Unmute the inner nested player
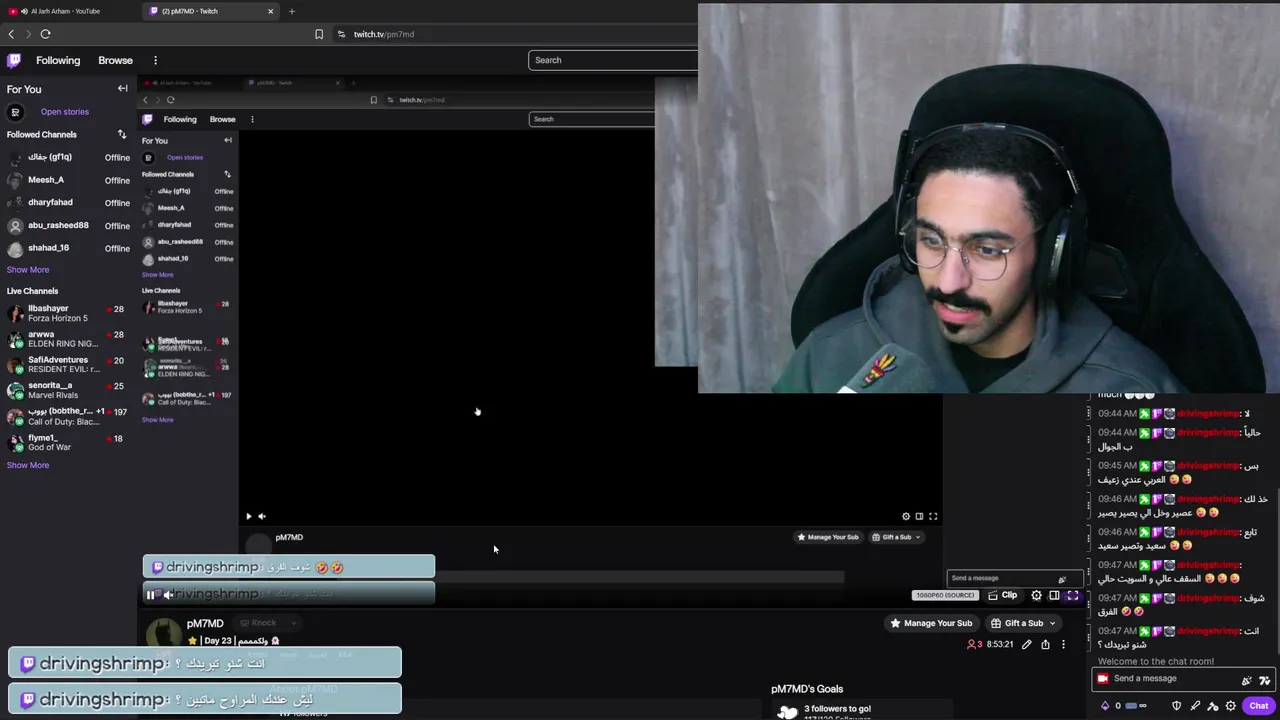Screen dimensions: 1280x720 click(262, 517)
